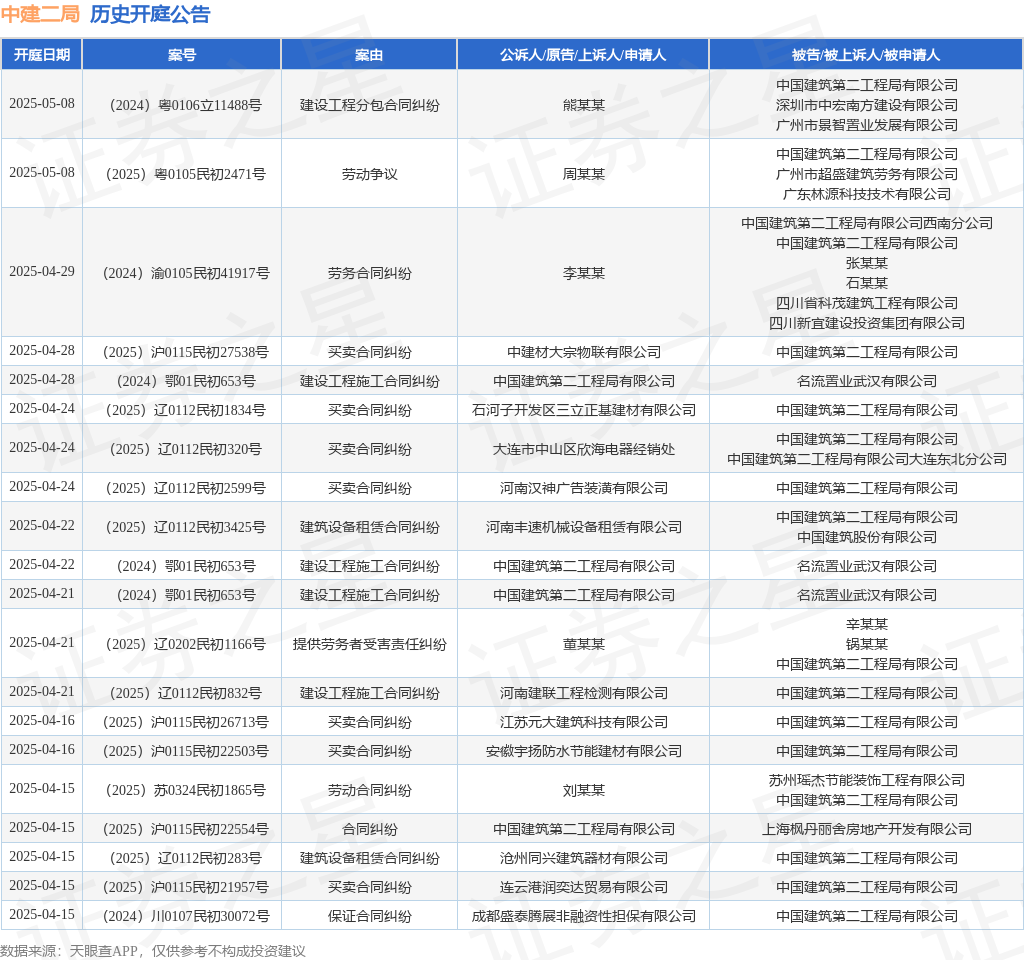This screenshot has height=960, width=1024.
Task: Click defendant 中国建筑第二工程局有限公司大连东北分公司
Action: (x=867, y=459)
